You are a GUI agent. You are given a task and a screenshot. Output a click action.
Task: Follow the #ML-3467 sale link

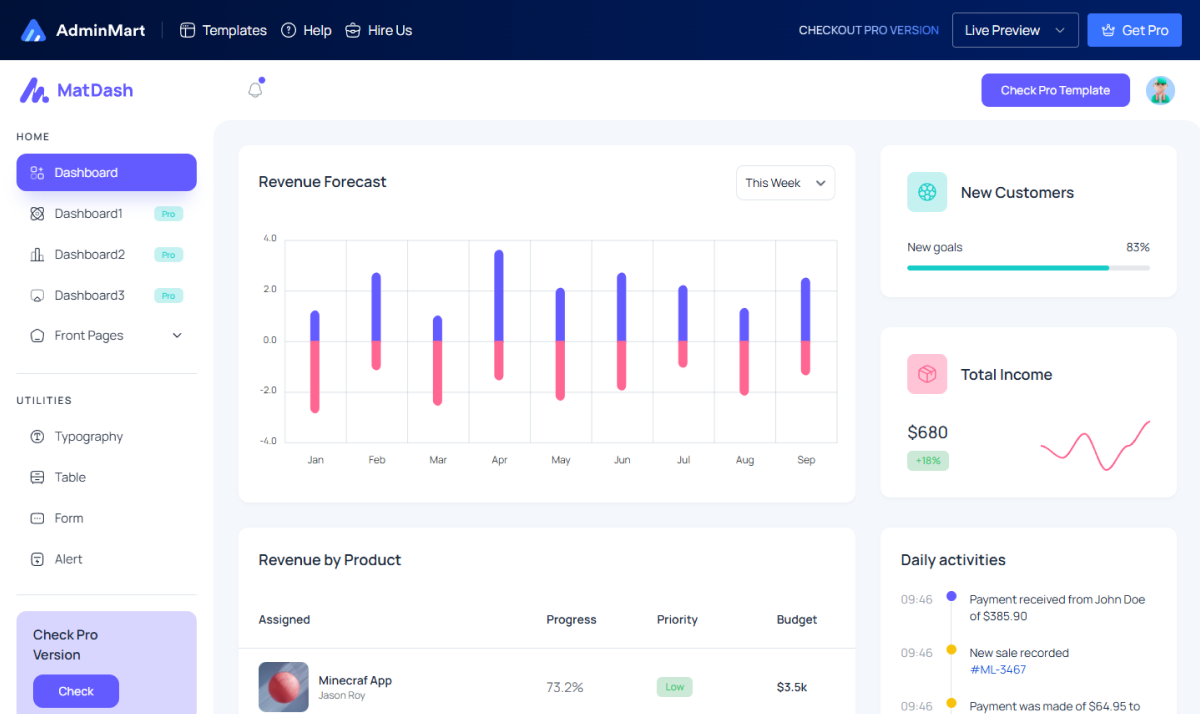tap(998, 670)
